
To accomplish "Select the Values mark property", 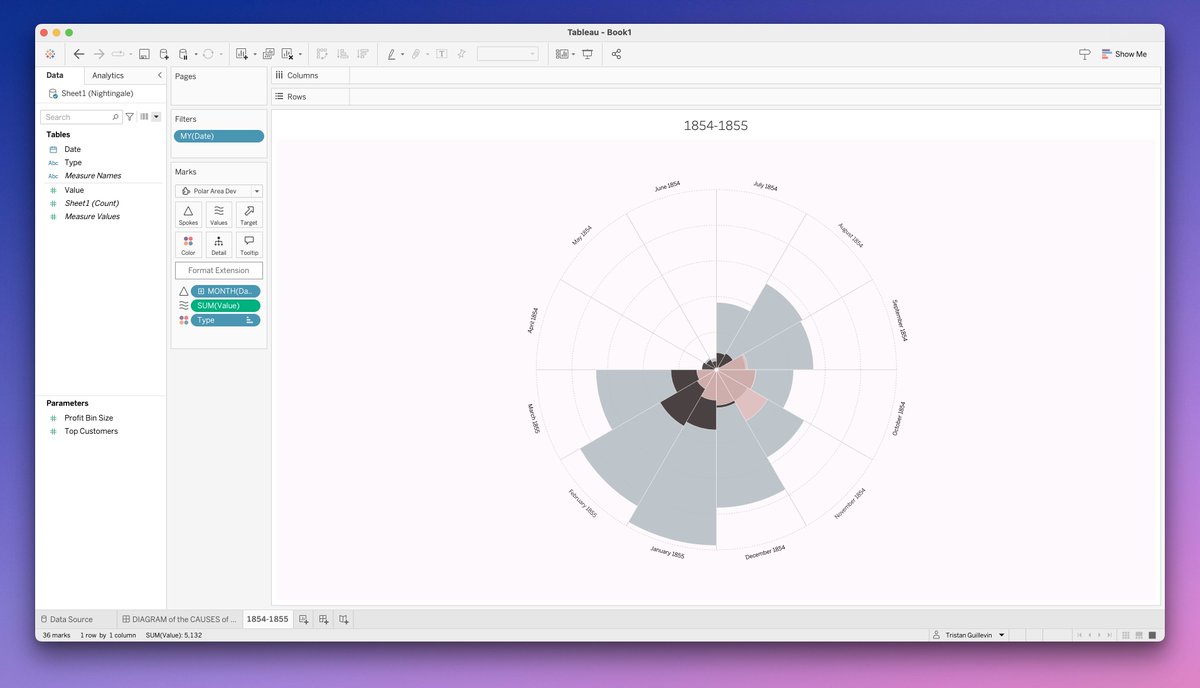I will [x=218, y=214].
